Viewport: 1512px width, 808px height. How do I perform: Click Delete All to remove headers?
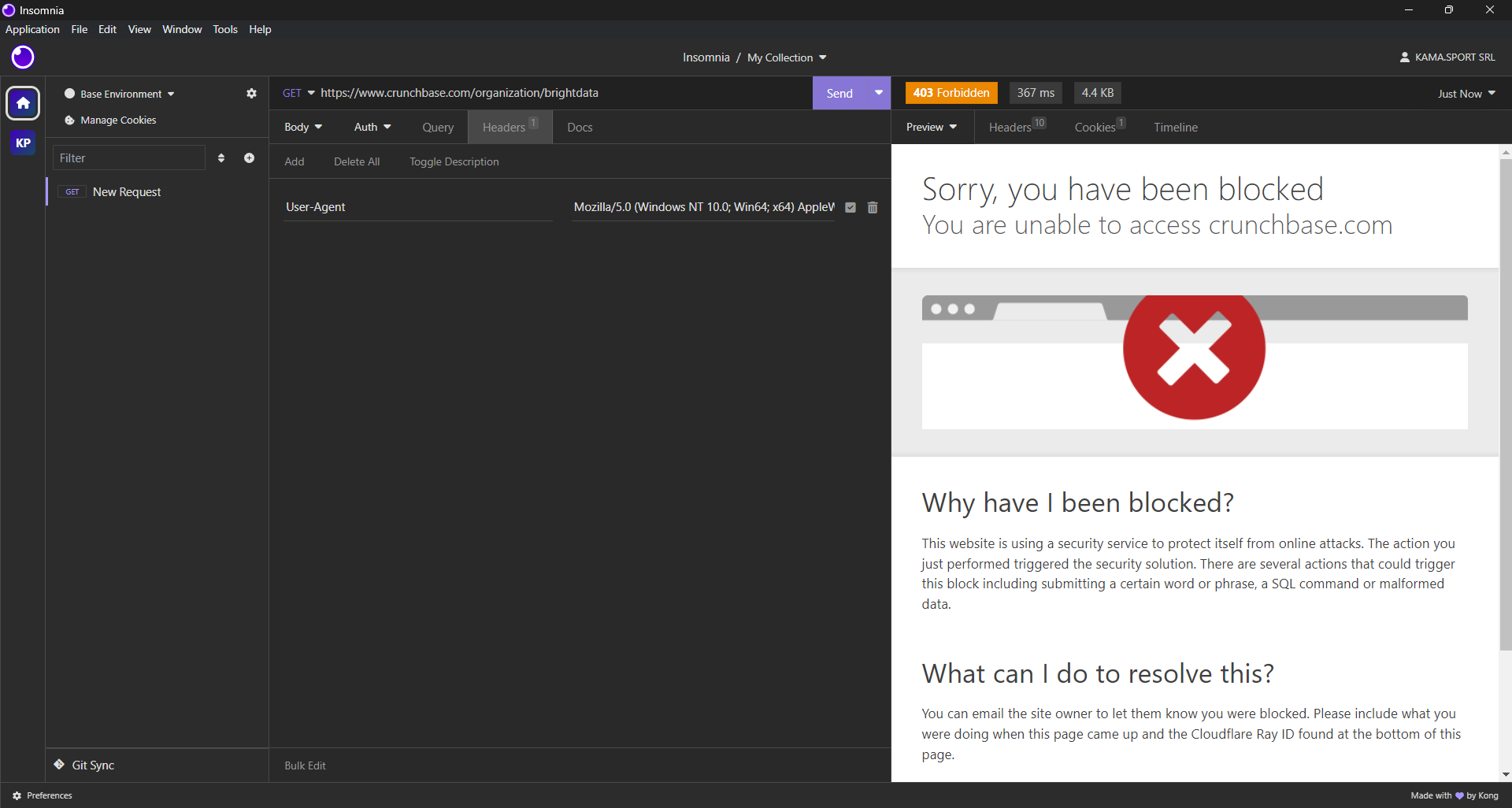tap(357, 161)
